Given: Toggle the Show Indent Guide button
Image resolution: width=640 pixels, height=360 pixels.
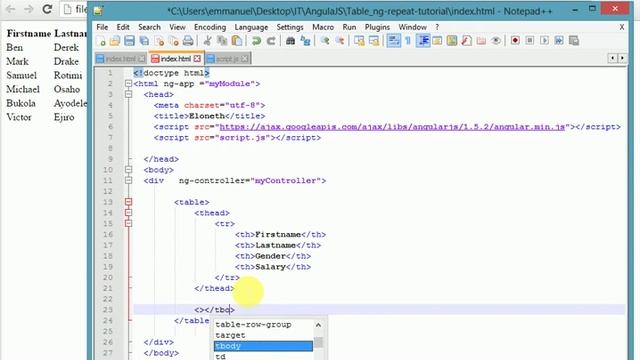Looking at the screenshot, I should pos(423,41).
